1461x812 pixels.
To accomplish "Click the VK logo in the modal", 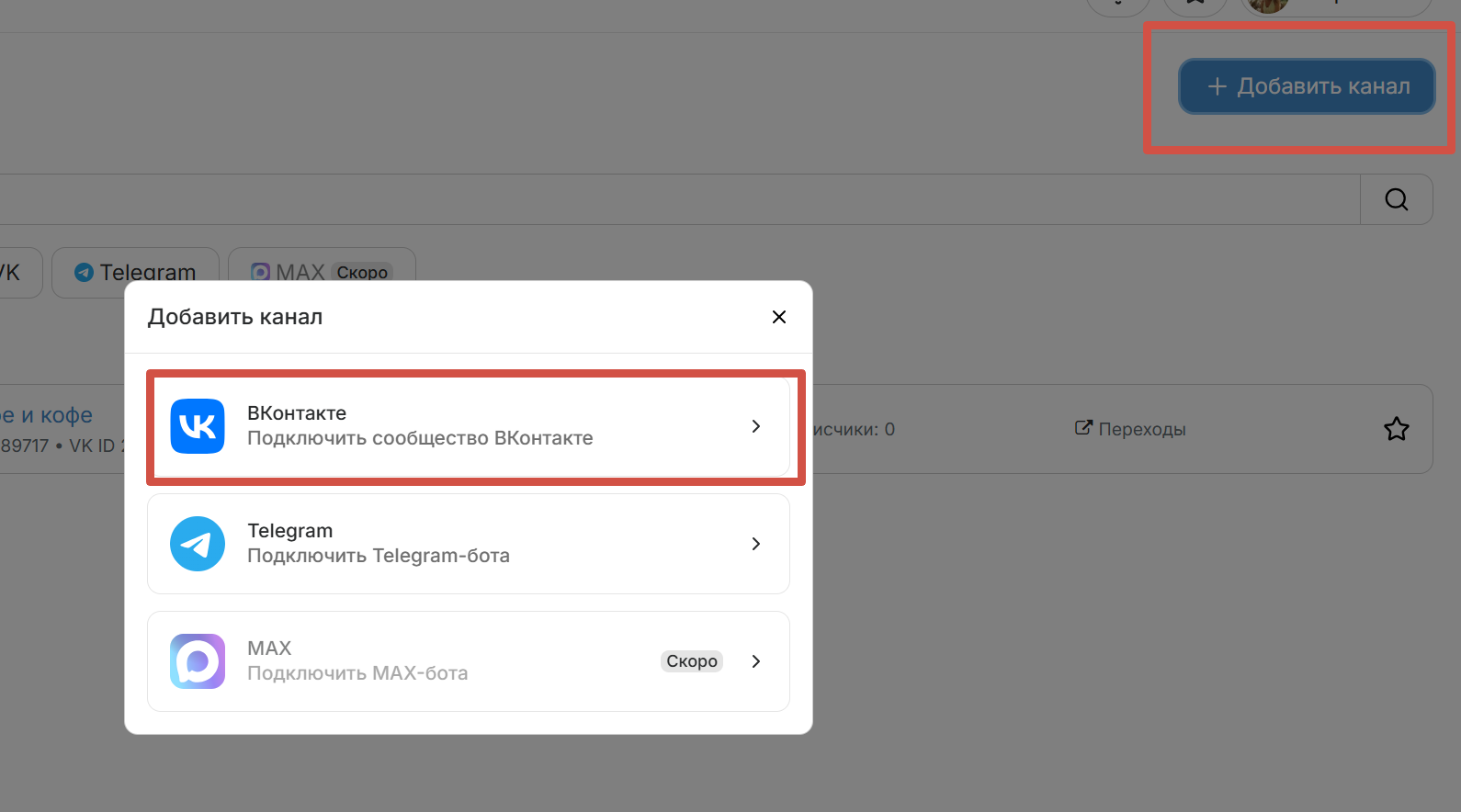I will coord(198,426).
